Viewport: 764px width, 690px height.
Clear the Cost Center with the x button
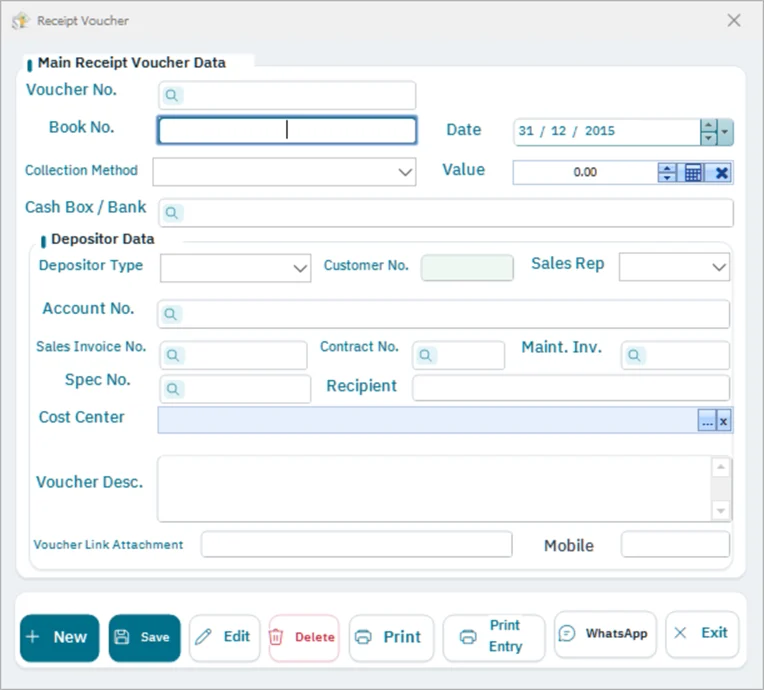724,421
